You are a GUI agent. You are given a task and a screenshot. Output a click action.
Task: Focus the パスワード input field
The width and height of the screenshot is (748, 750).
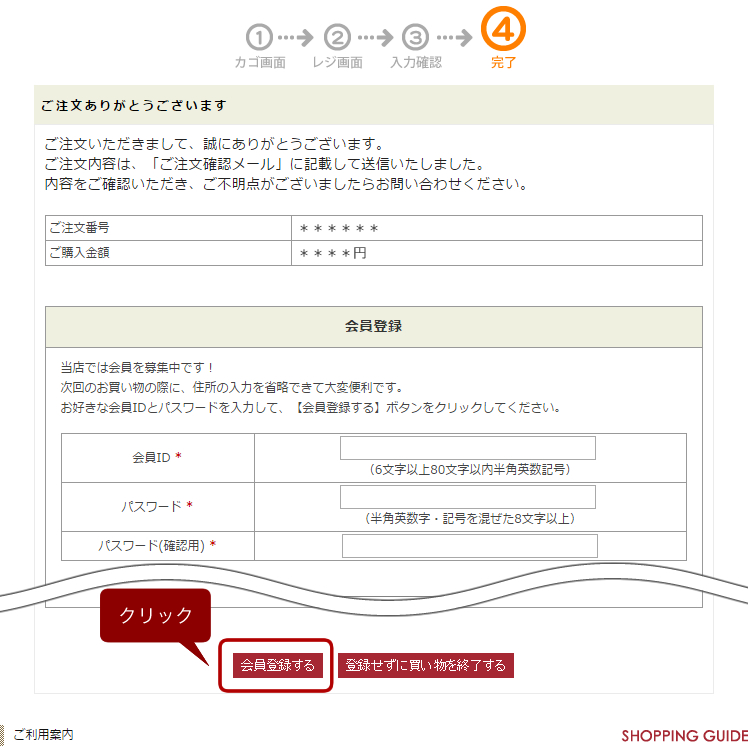468,497
